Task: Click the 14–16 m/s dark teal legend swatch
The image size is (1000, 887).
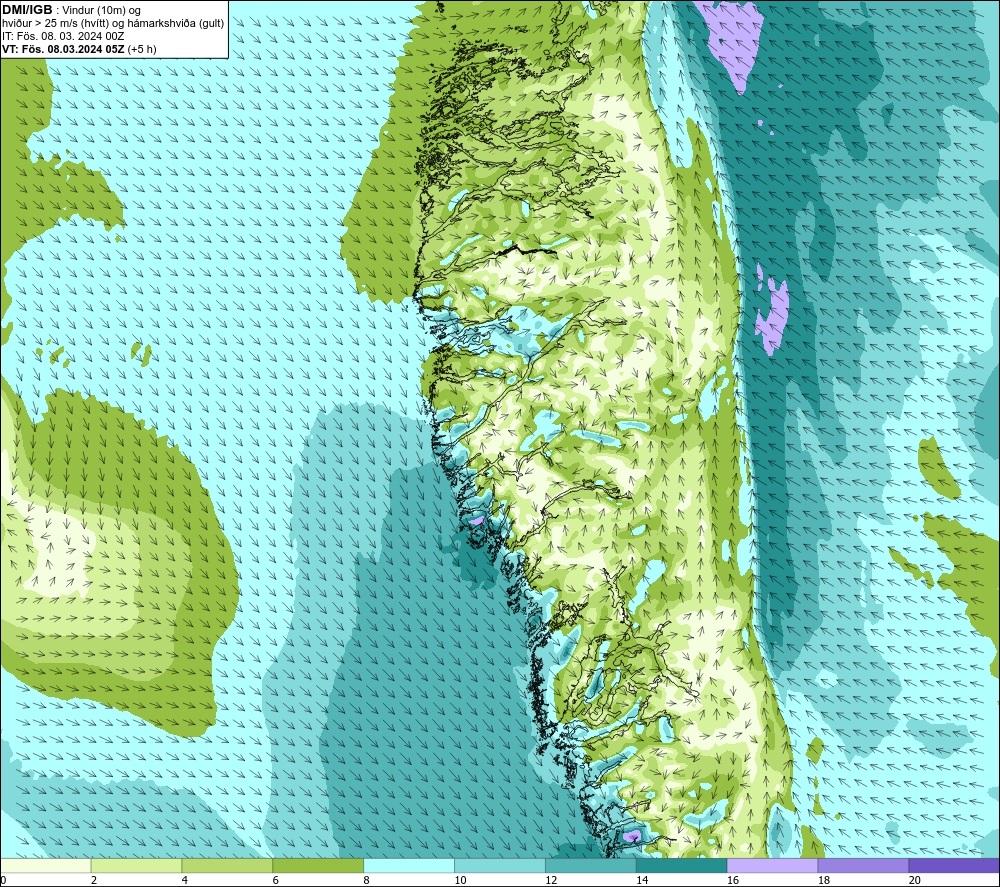Action: (x=681, y=866)
